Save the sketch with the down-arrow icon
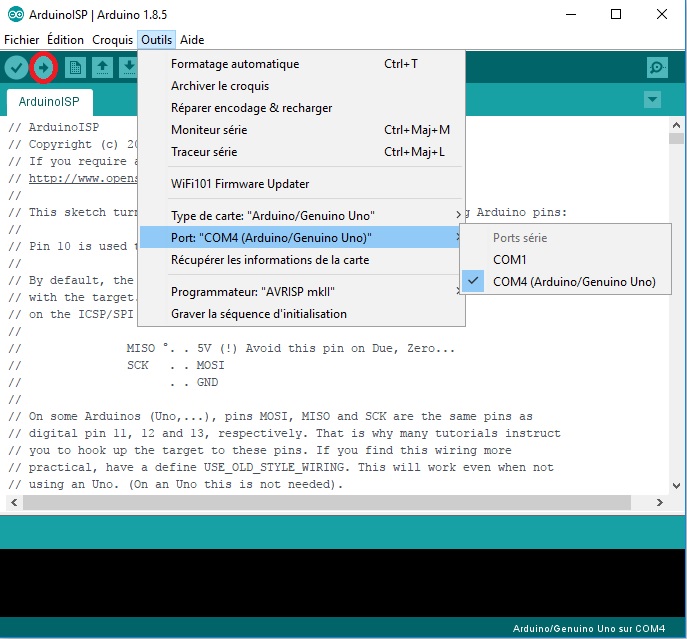687x639 pixels. click(x=129, y=68)
